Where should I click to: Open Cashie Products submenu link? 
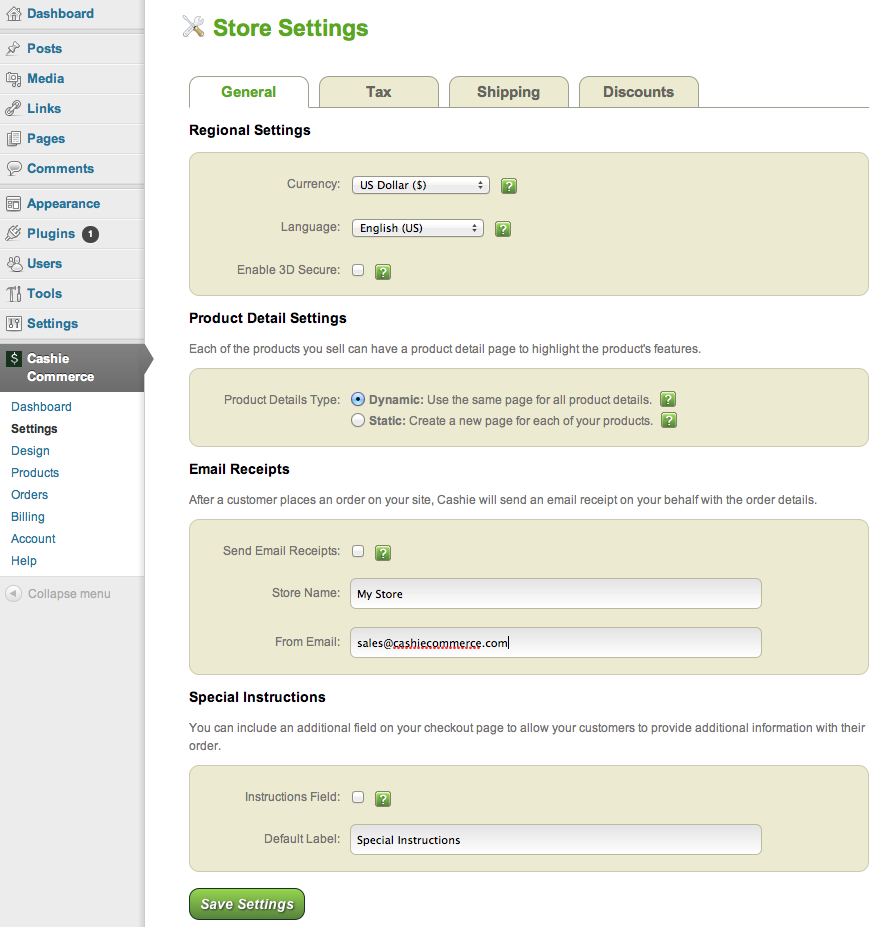tap(35, 472)
